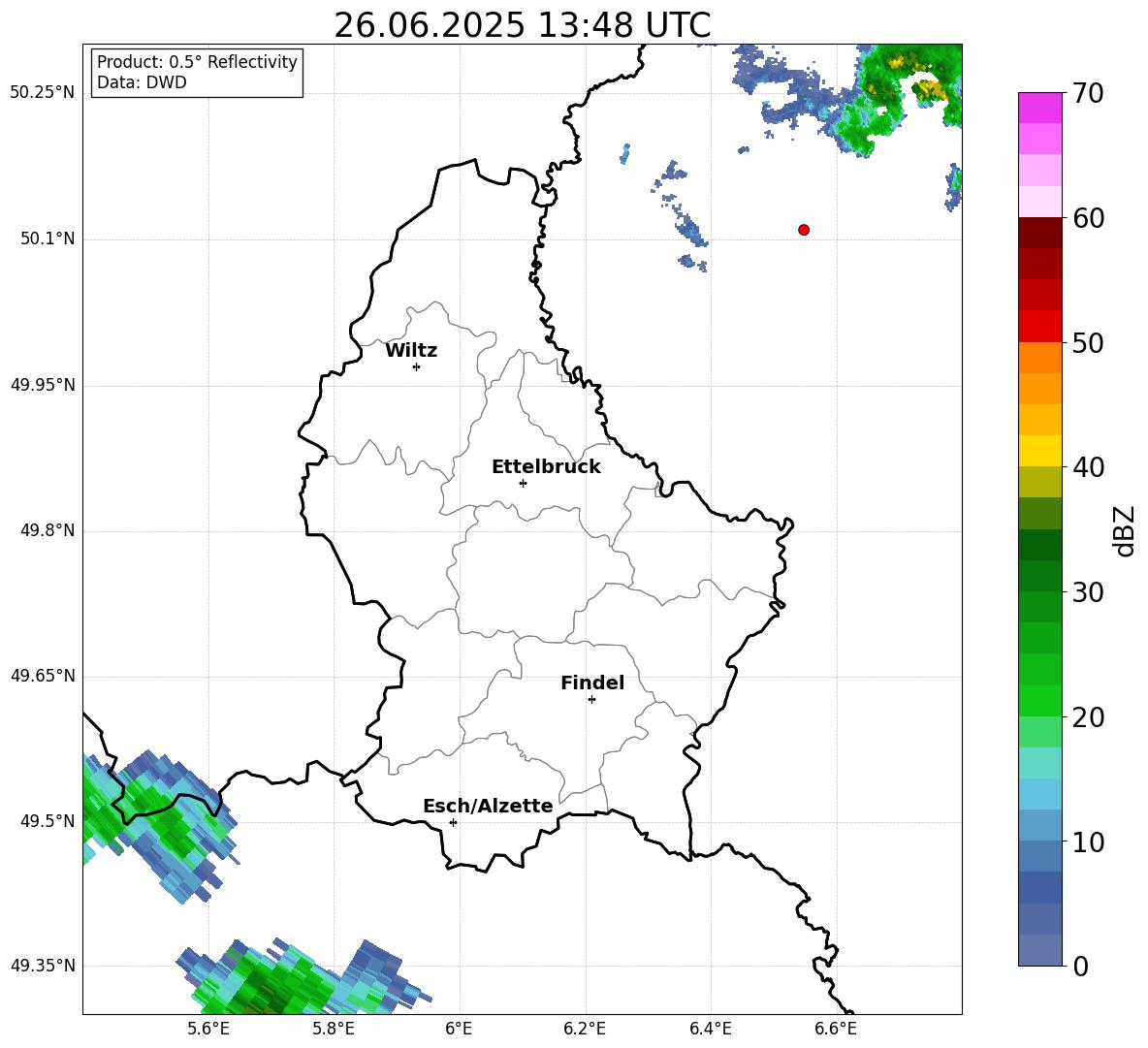Image resolution: width=1148 pixels, height=1048 pixels.
Task: Click the Esch/Alzette label
Action: point(488,806)
